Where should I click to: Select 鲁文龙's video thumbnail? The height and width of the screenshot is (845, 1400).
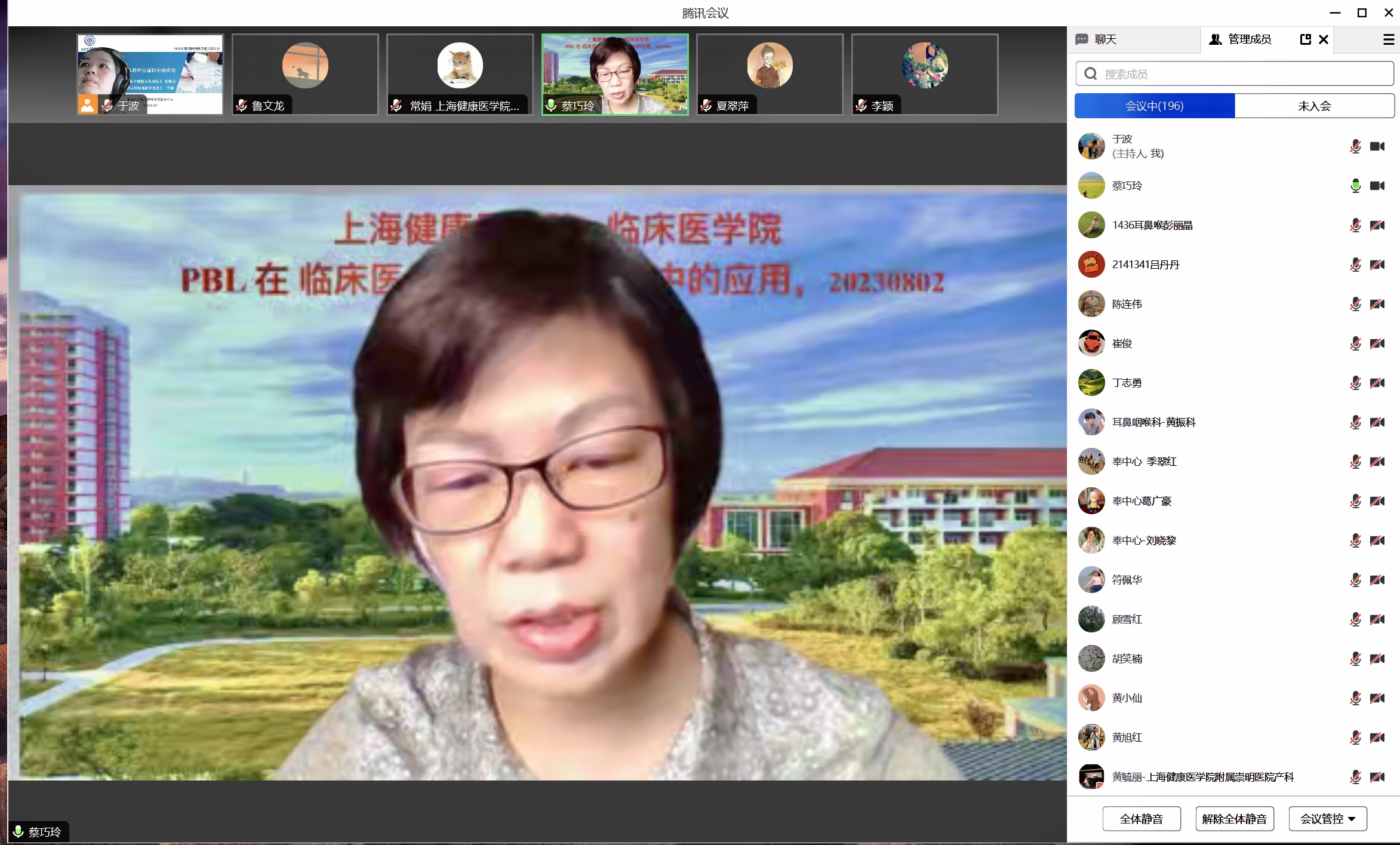305,74
